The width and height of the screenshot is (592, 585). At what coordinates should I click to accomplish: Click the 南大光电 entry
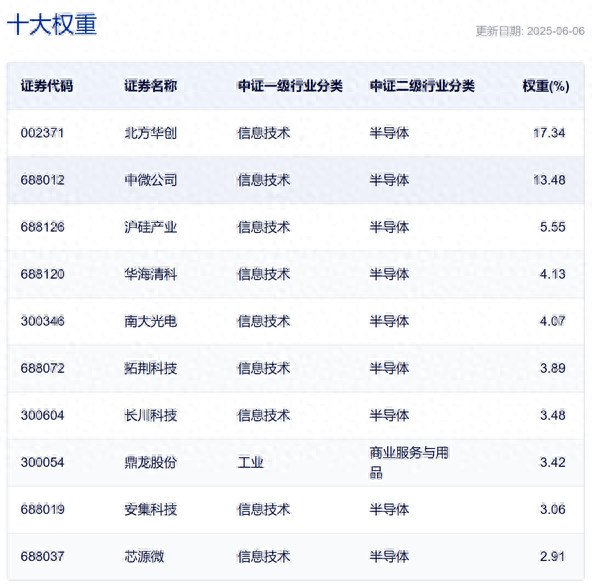(151, 321)
